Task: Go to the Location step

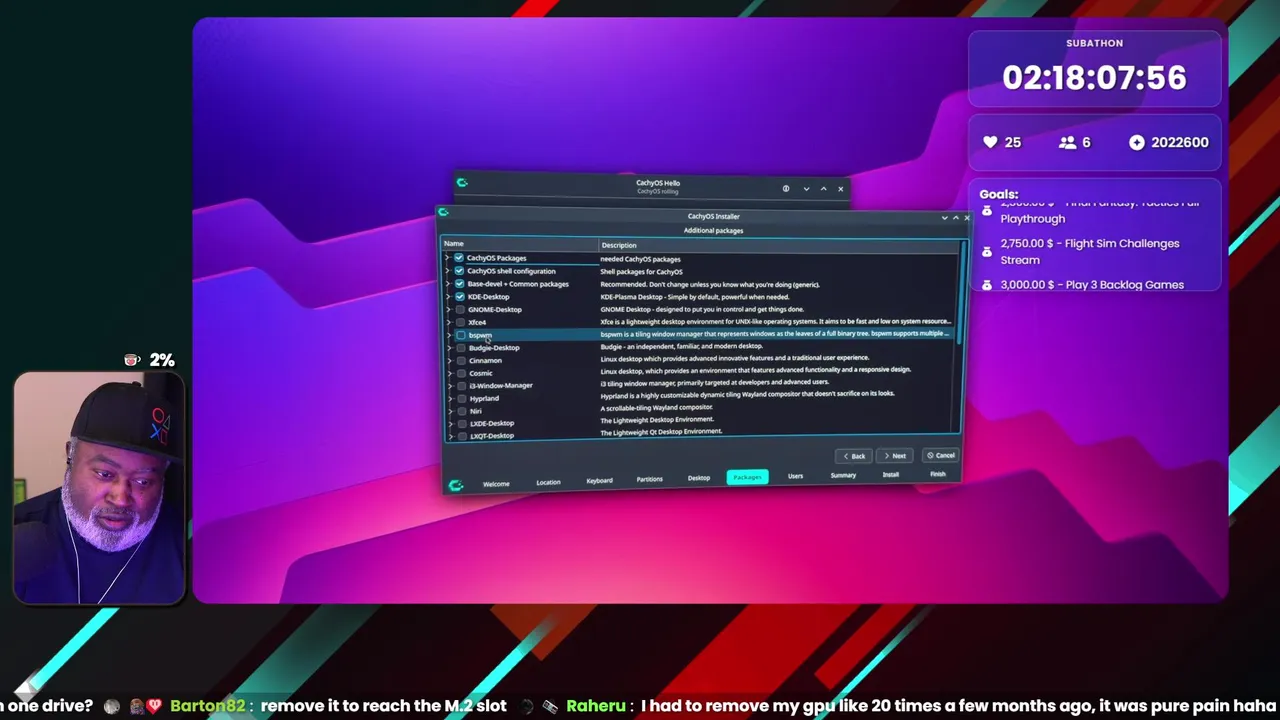Action: tap(548, 483)
